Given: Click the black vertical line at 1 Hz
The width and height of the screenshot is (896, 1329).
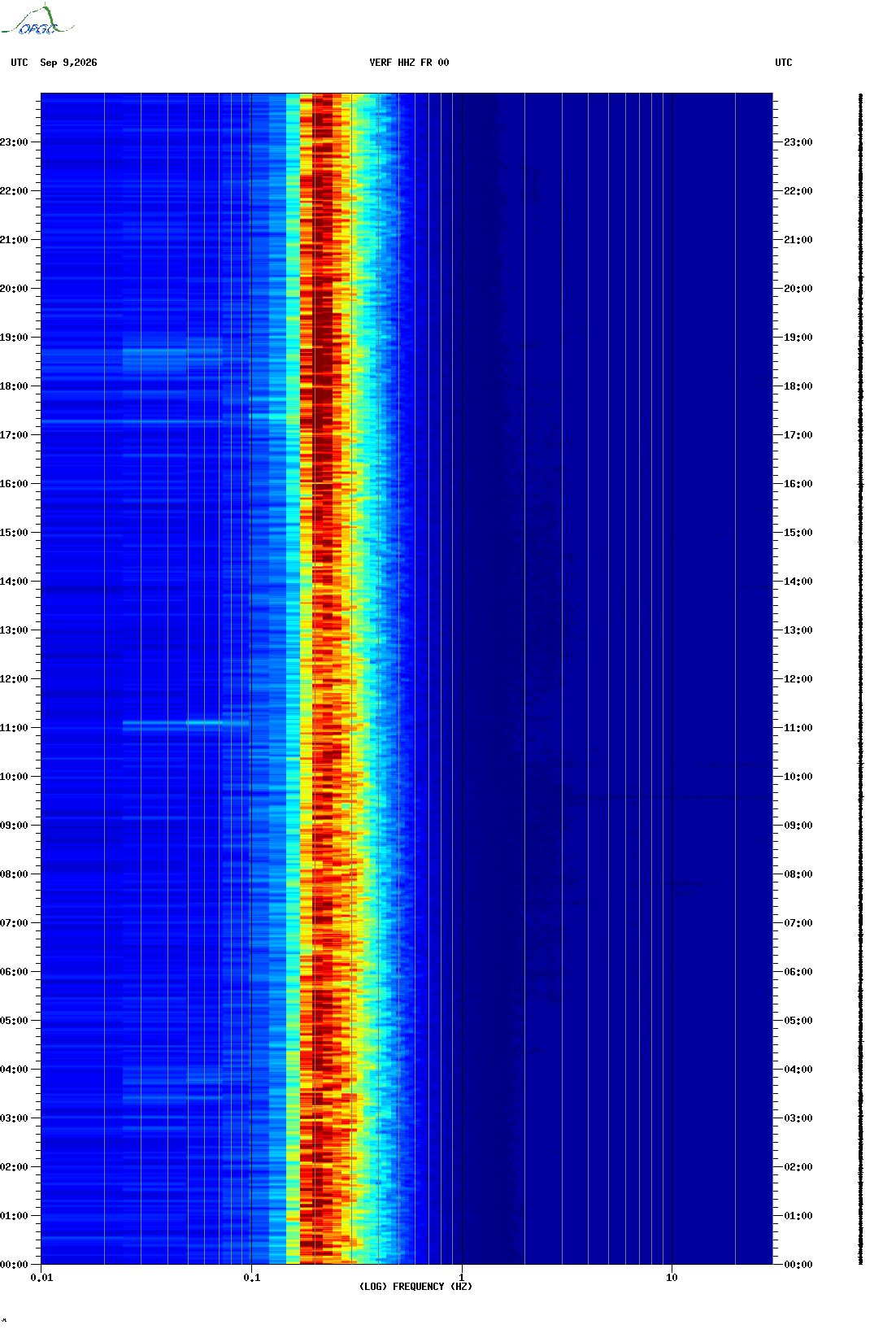Looking at the screenshot, I should (462, 679).
